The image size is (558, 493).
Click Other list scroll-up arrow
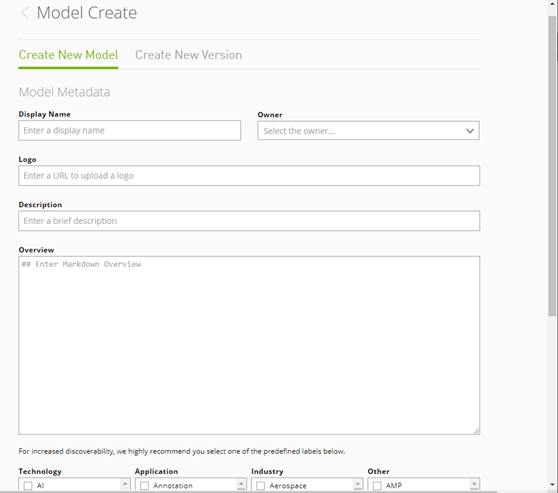pyautogui.click(x=474, y=484)
